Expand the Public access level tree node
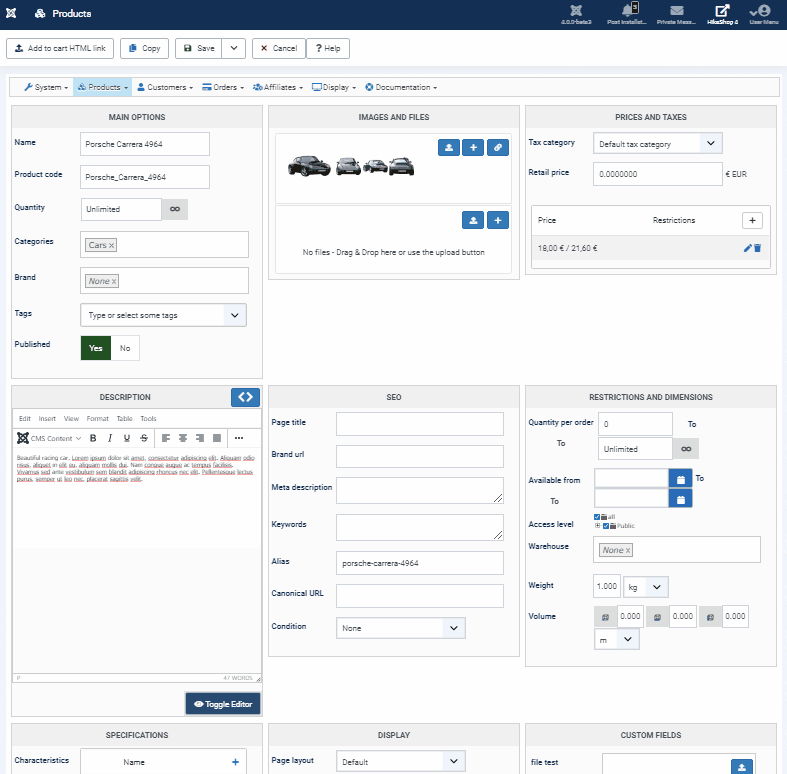The image size is (787, 774). point(597,526)
